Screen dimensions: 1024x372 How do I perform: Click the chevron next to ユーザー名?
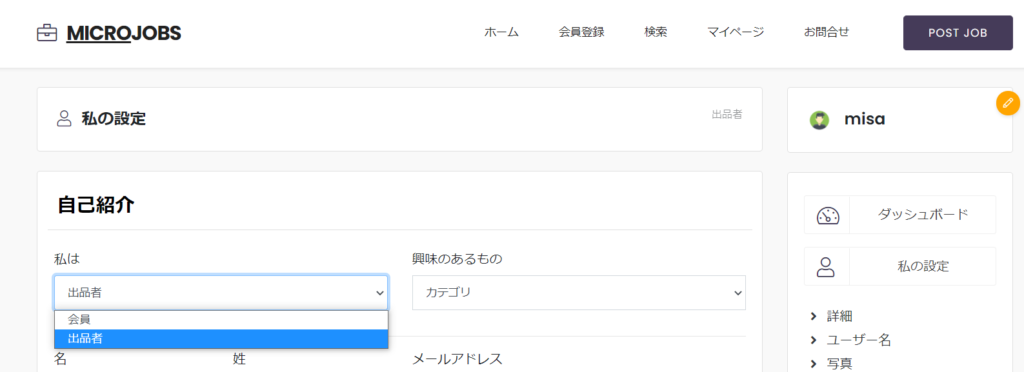(814, 340)
